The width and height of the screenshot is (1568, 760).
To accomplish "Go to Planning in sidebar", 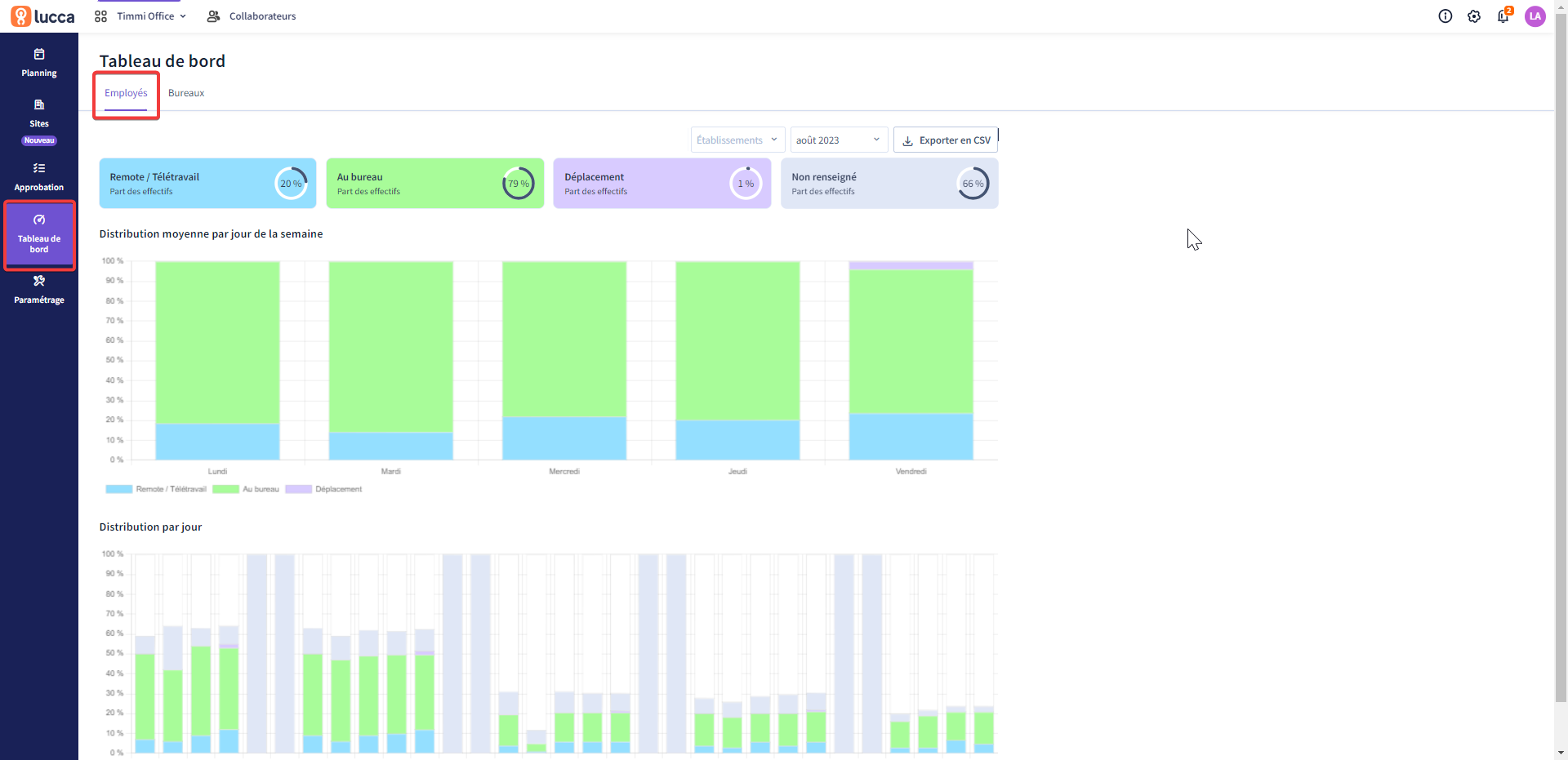I will pos(39,63).
